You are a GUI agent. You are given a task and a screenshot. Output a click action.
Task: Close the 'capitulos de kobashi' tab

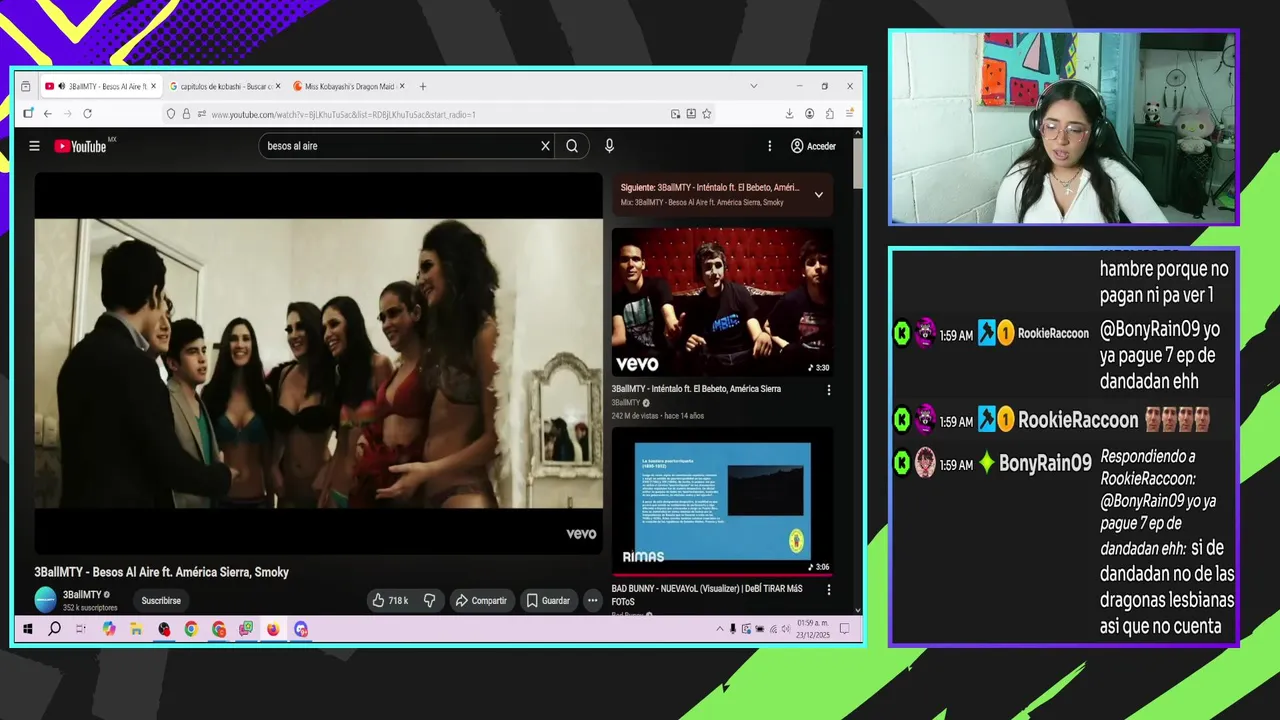278,87
